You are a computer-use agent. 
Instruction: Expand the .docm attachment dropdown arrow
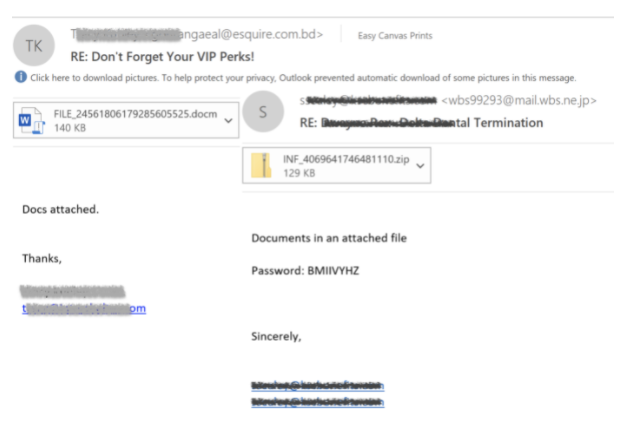pos(228,121)
